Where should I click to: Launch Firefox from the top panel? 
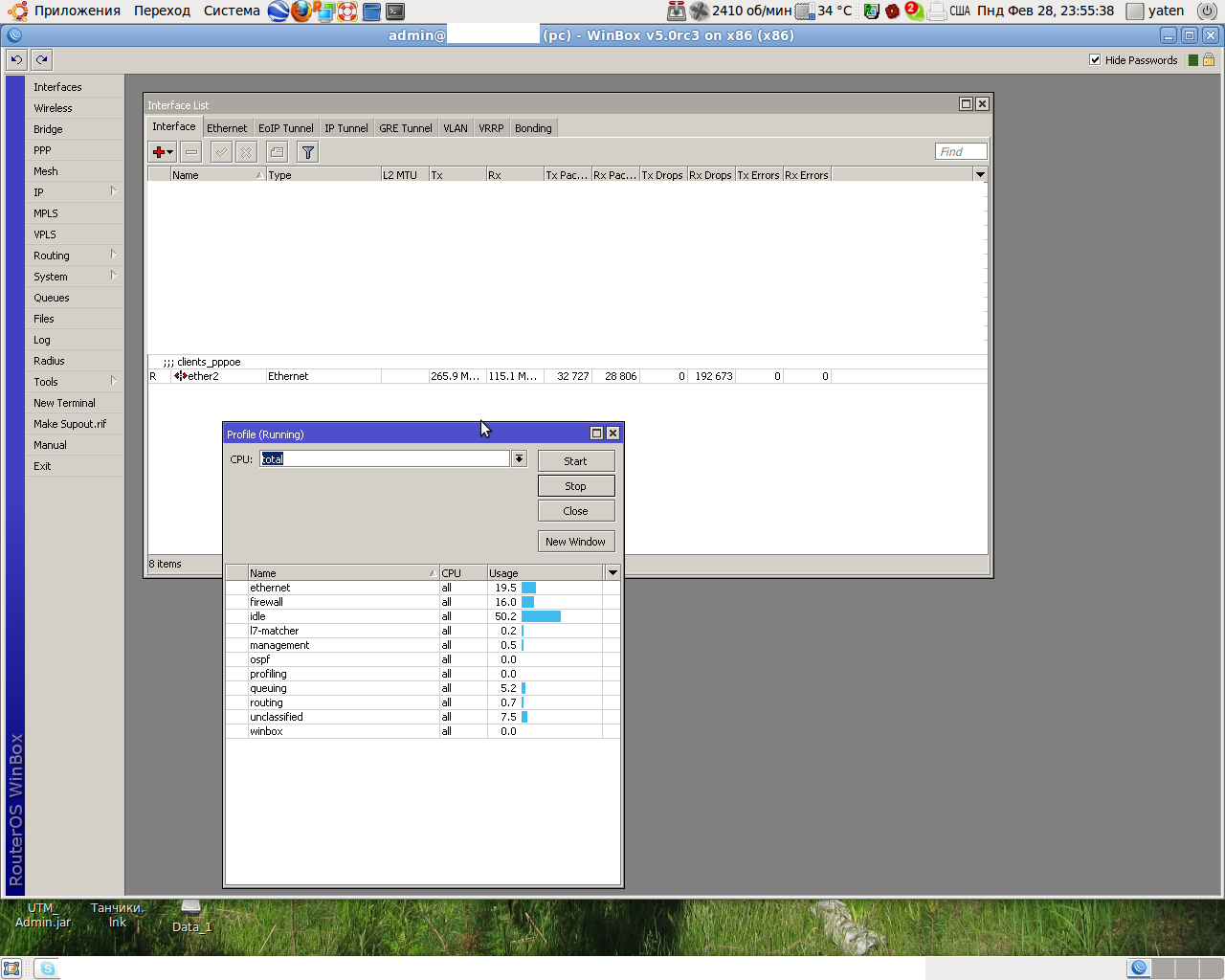pos(301,11)
